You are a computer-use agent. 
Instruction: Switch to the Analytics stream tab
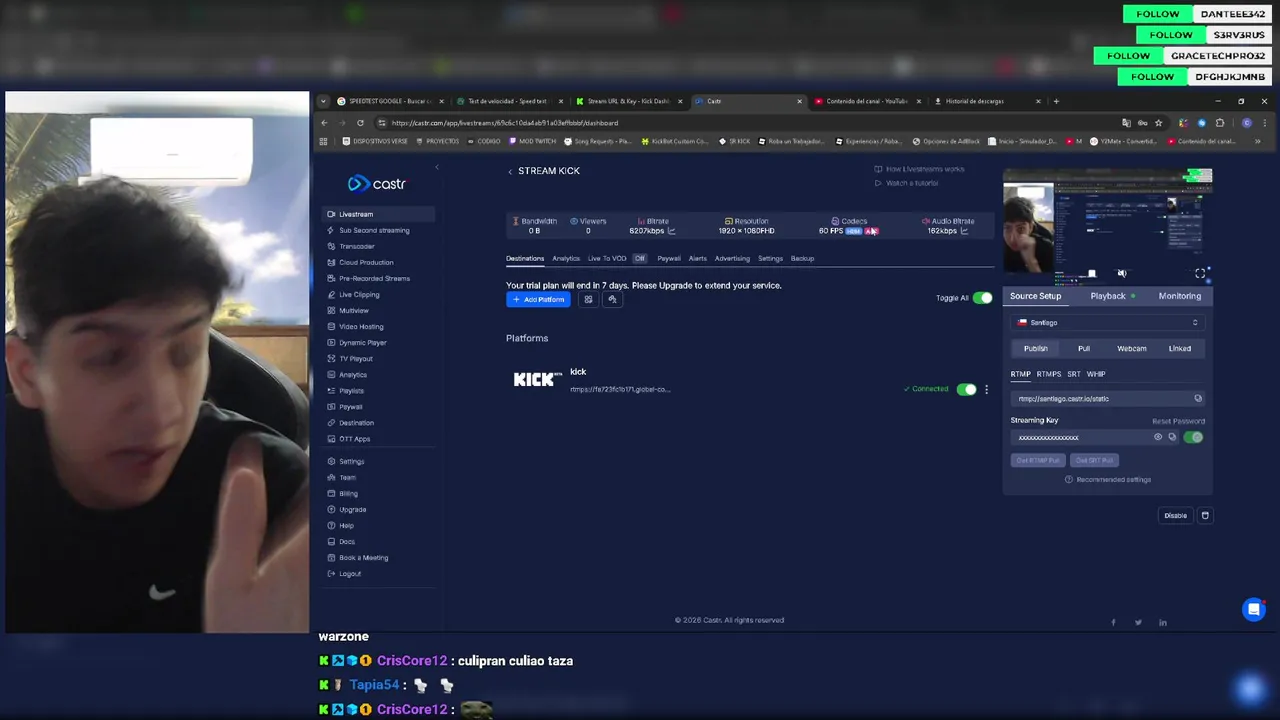click(x=566, y=258)
